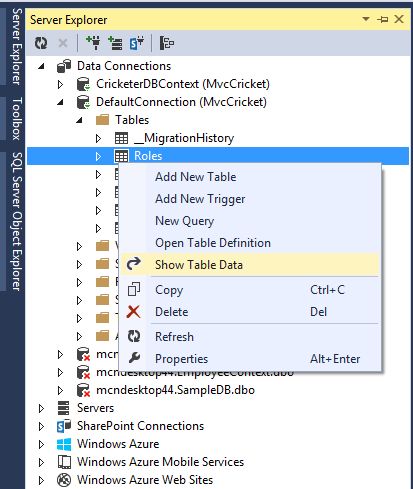The width and height of the screenshot is (413, 489).
Task: Click the Windows Azure services toolbar icon
Action: (x=167, y=43)
